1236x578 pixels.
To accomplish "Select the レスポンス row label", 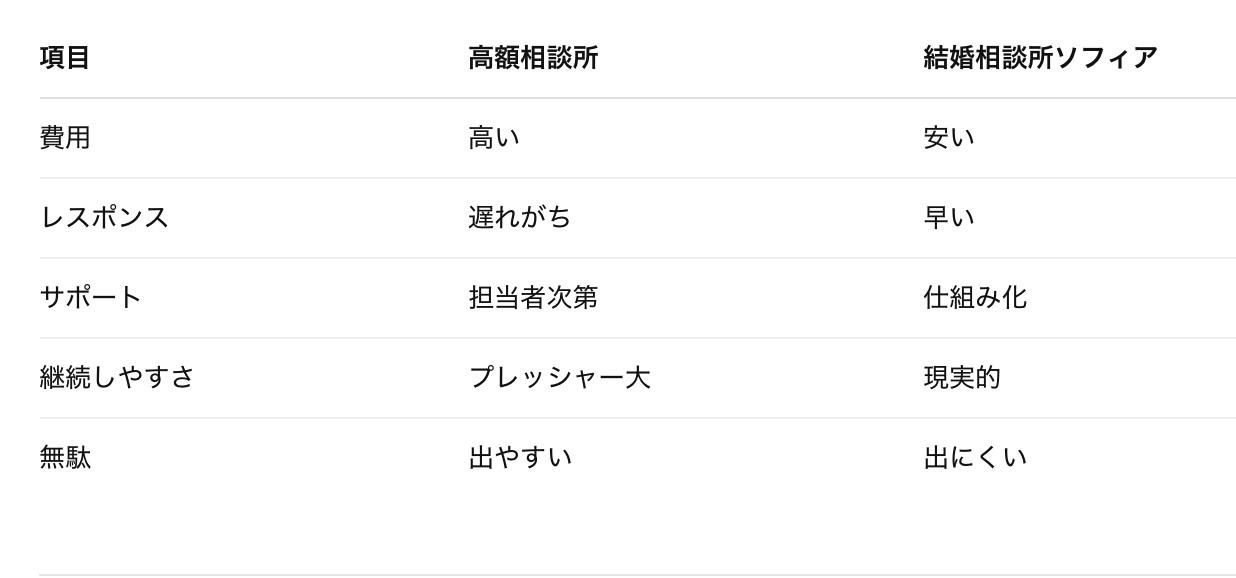I will 104,218.
